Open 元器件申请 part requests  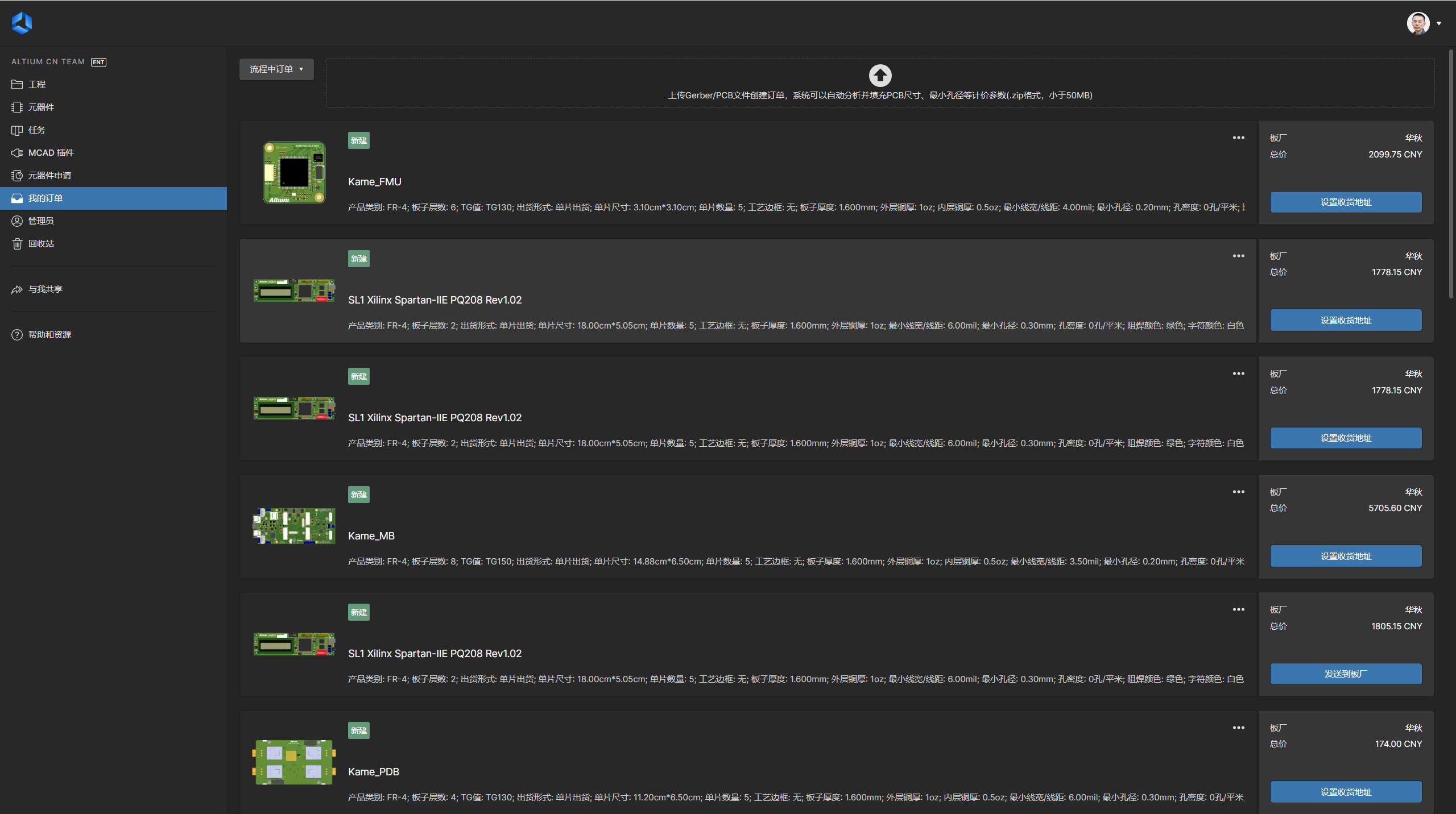49,175
